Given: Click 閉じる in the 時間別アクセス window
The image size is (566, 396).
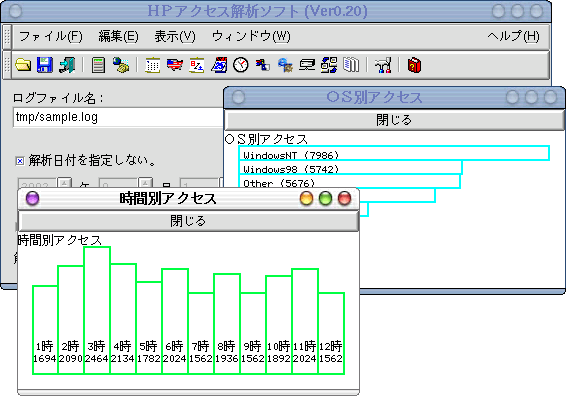Looking at the screenshot, I should pos(188,221).
